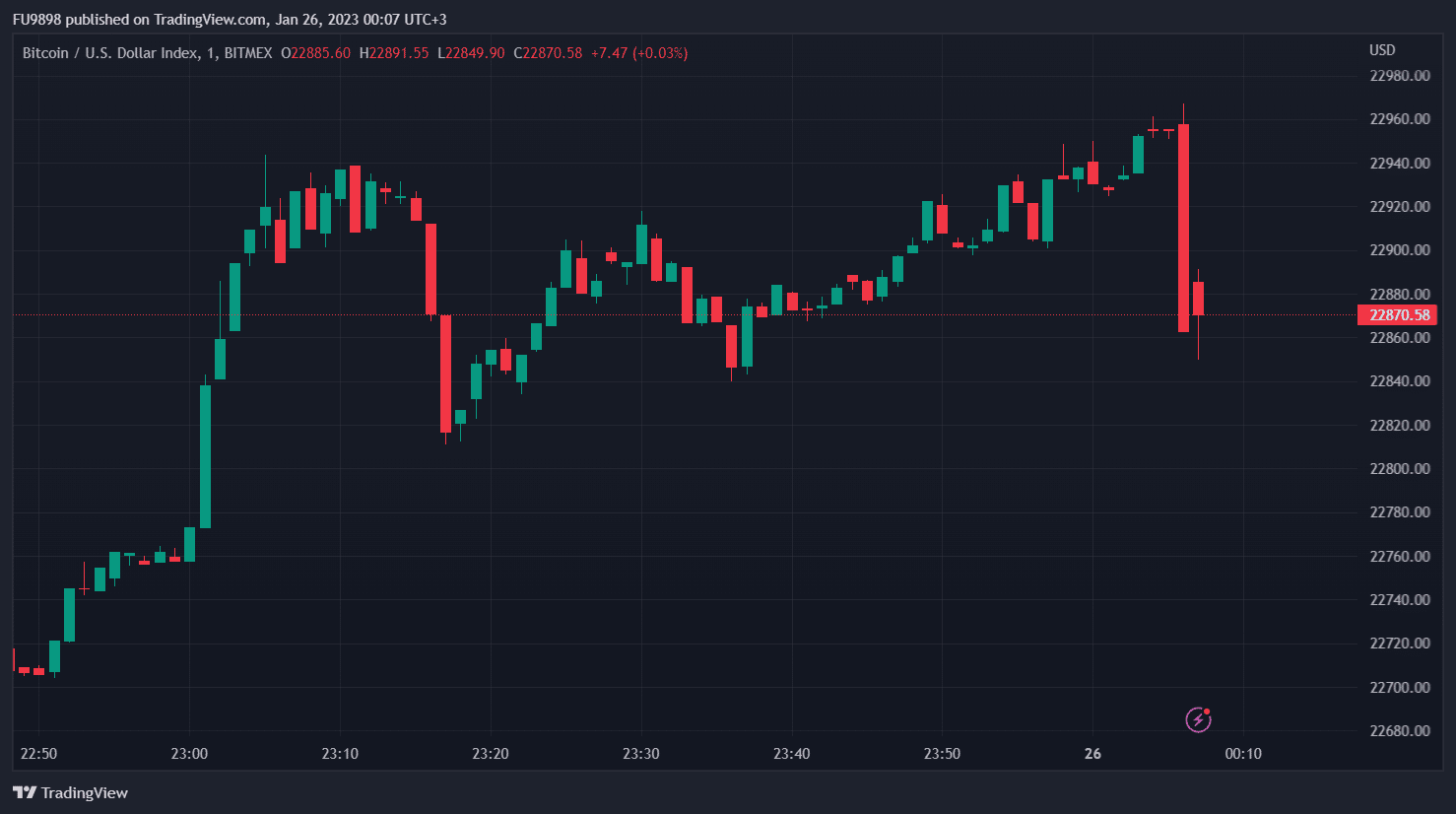Screen dimensions: 1456x814
Task: Click the +7.47 (+0.03%) change value
Action: point(639,53)
